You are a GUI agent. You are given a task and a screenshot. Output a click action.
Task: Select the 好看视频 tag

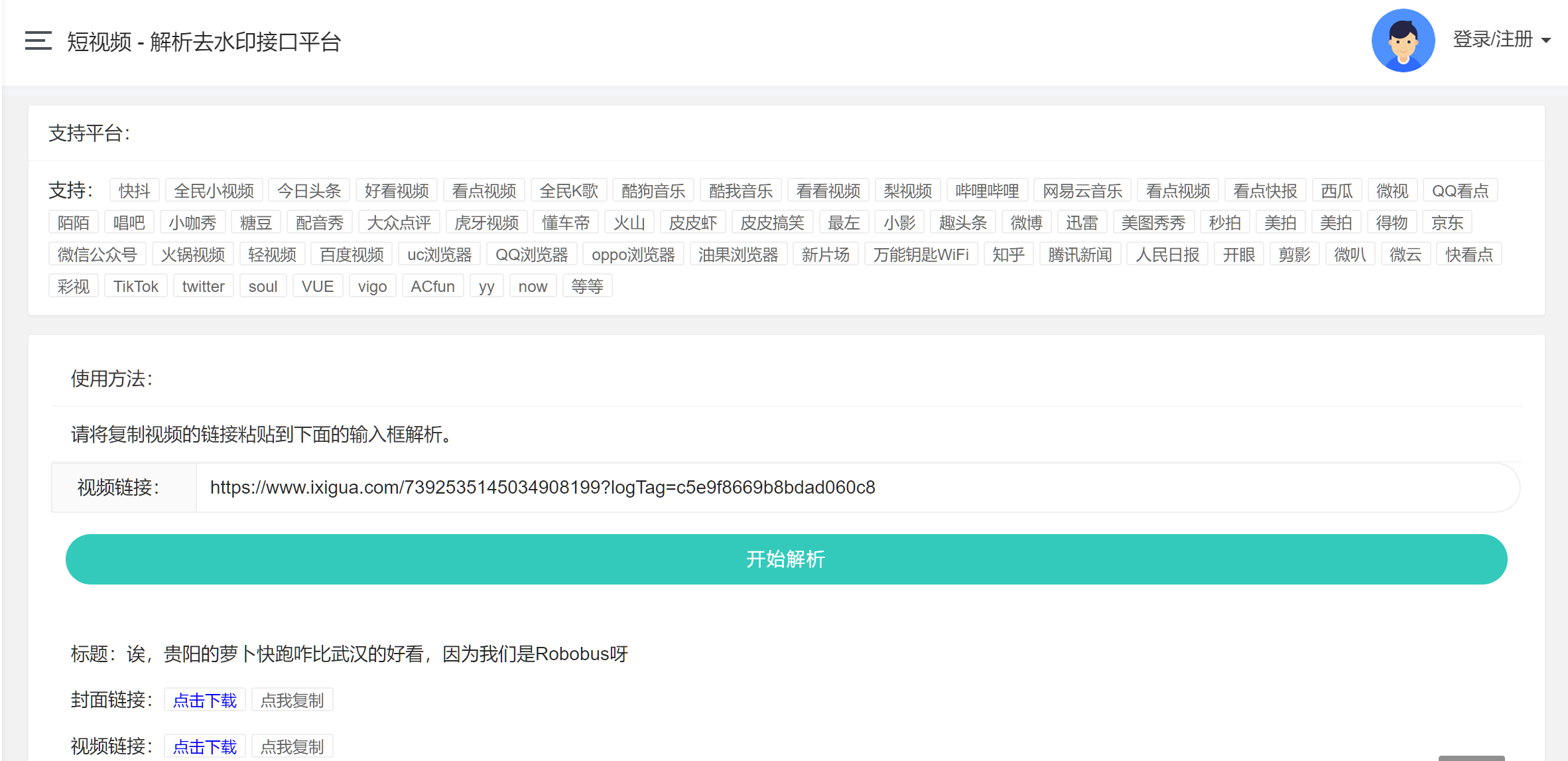pyautogui.click(x=397, y=190)
